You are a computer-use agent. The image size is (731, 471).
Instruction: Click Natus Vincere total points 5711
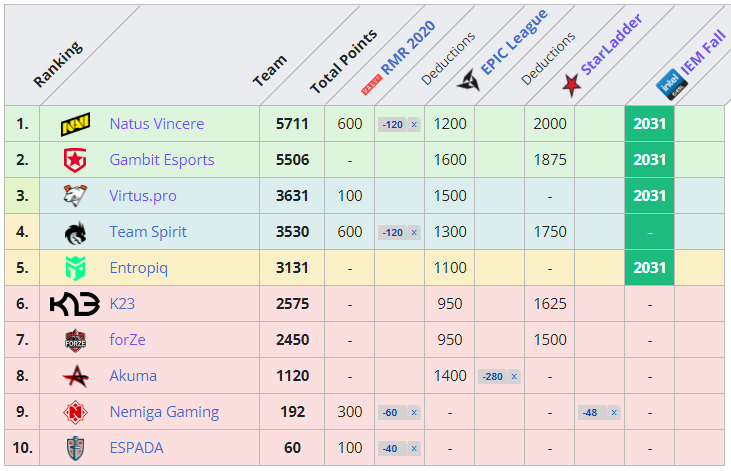pyautogui.click(x=292, y=124)
